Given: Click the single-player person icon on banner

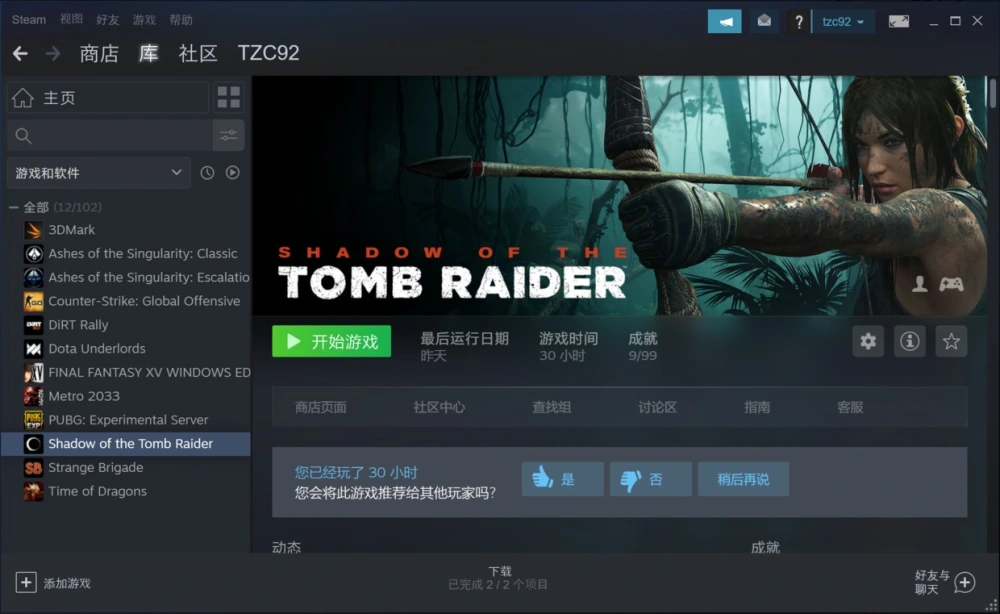Looking at the screenshot, I should point(920,284).
